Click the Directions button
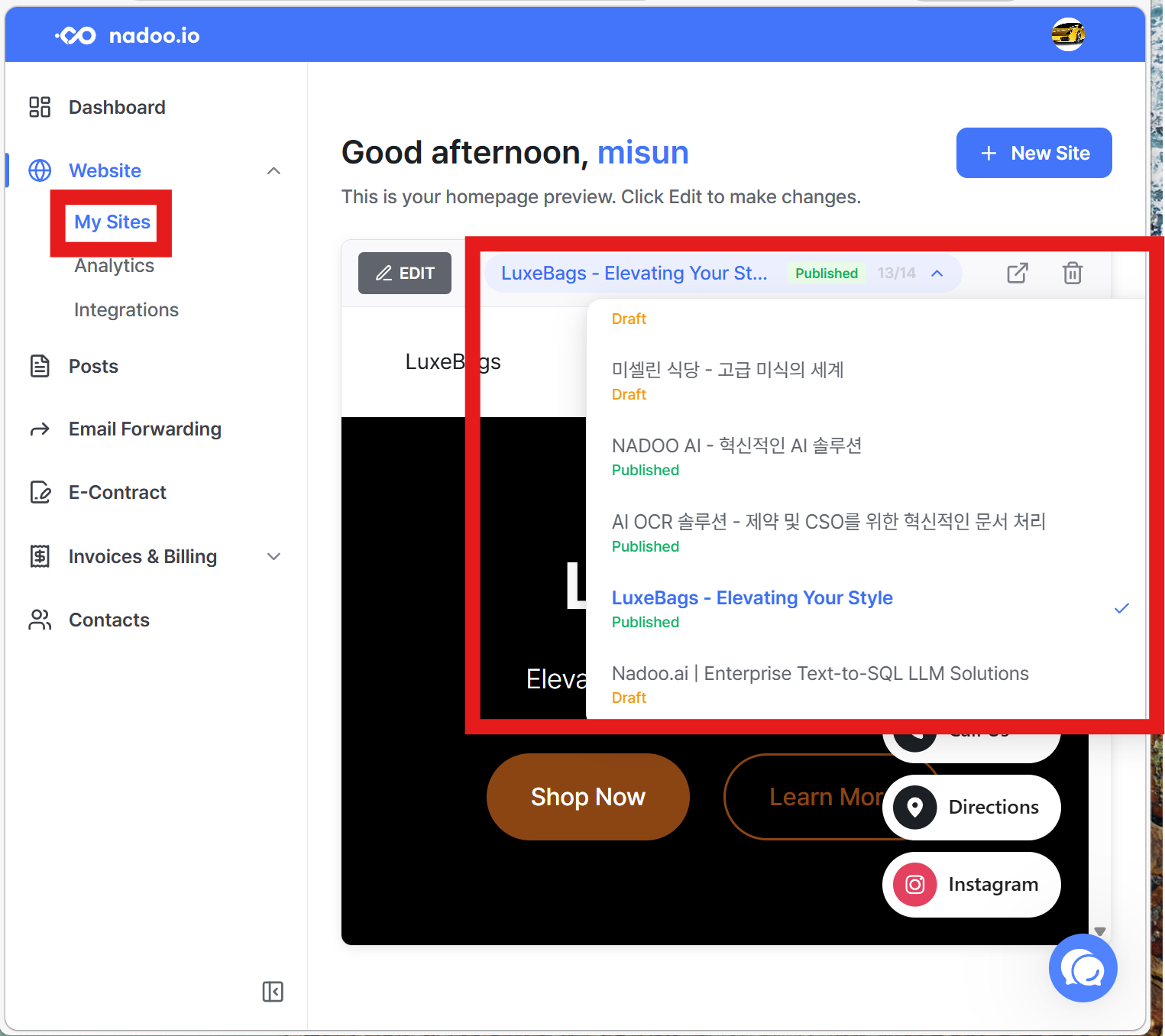This screenshot has width=1165, height=1036. click(972, 808)
